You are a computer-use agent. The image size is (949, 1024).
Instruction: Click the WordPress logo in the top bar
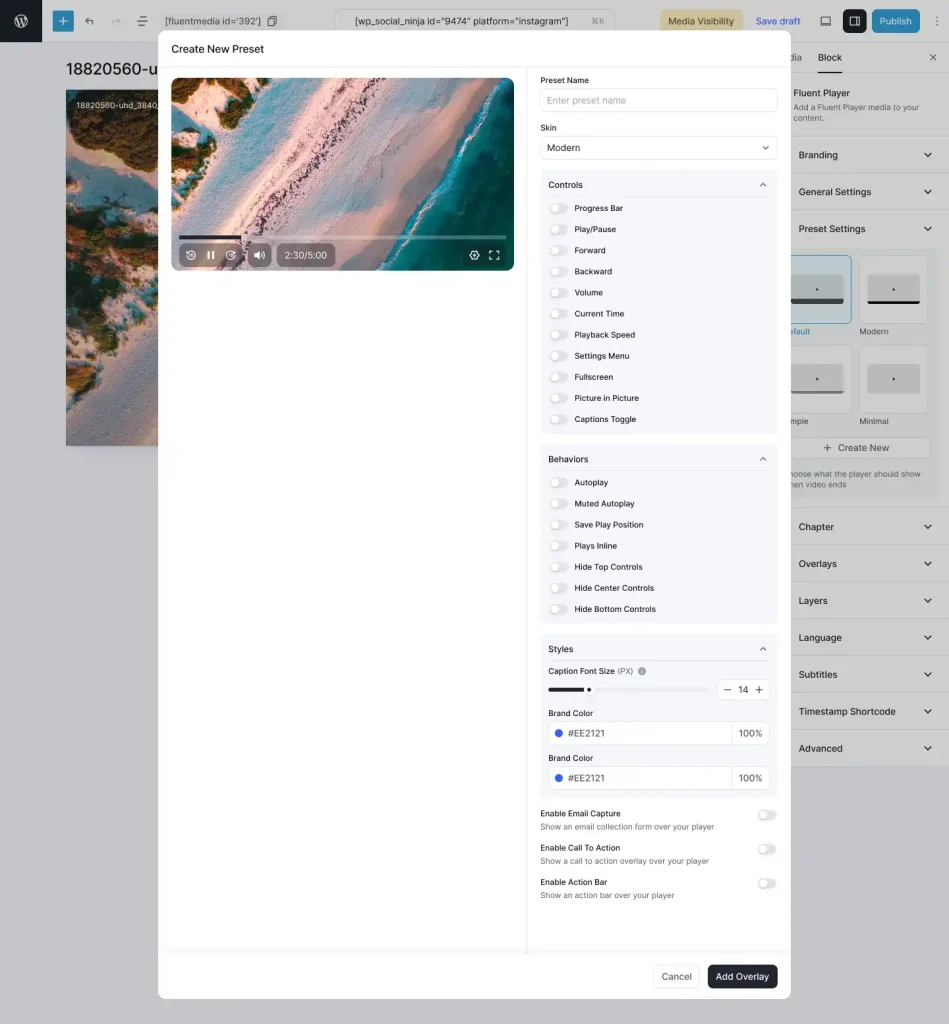20,20
